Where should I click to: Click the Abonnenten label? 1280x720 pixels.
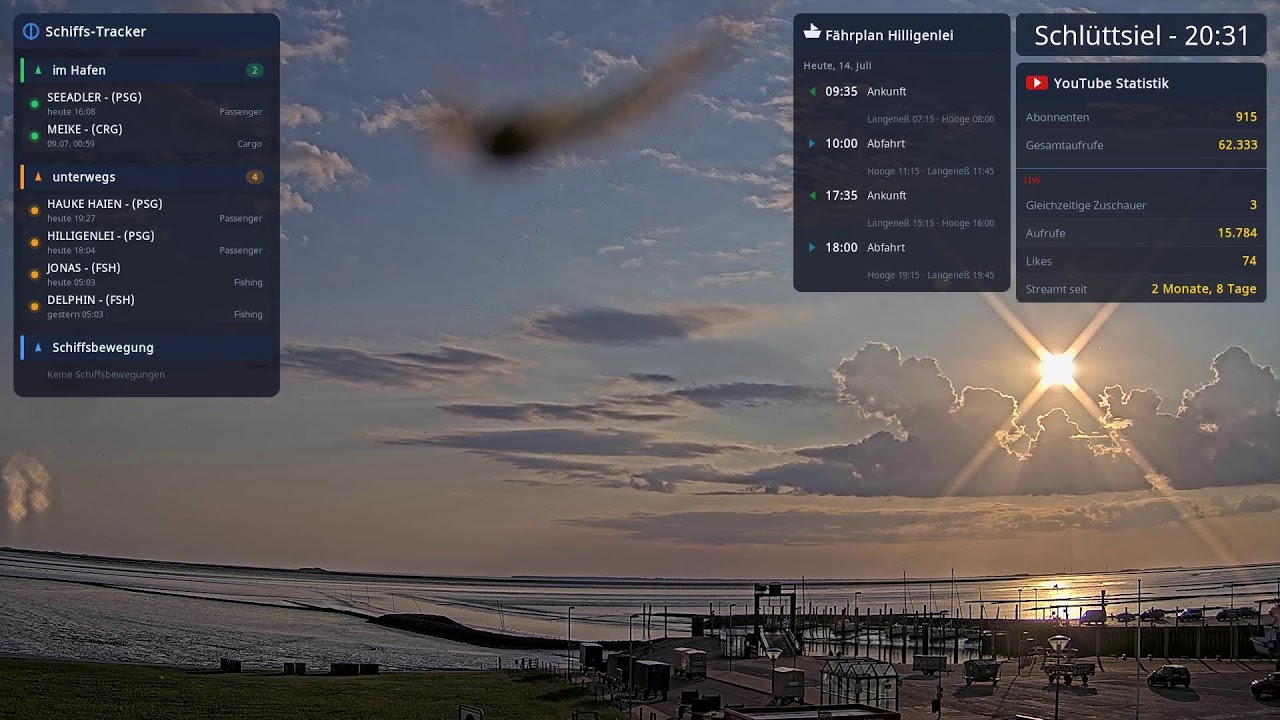coord(1057,117)
